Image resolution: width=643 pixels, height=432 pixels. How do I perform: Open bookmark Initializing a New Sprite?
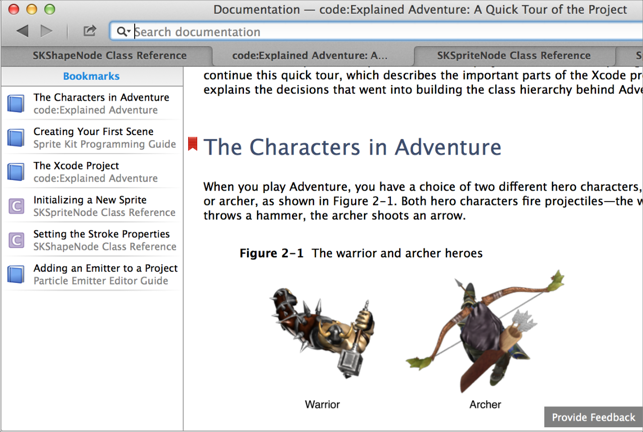coord(92,206)
